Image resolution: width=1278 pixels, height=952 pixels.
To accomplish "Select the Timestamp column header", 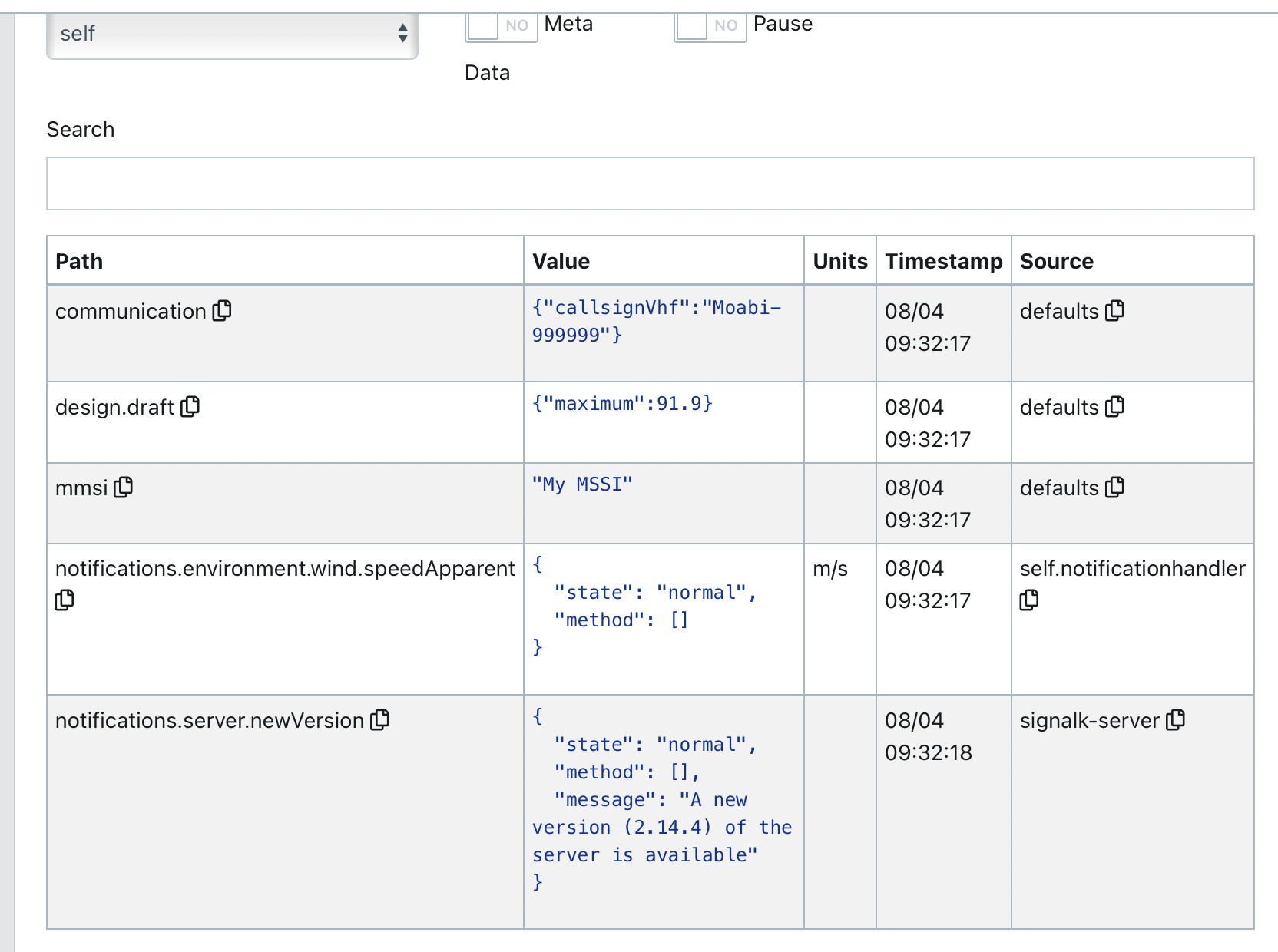I will point(944,261).
